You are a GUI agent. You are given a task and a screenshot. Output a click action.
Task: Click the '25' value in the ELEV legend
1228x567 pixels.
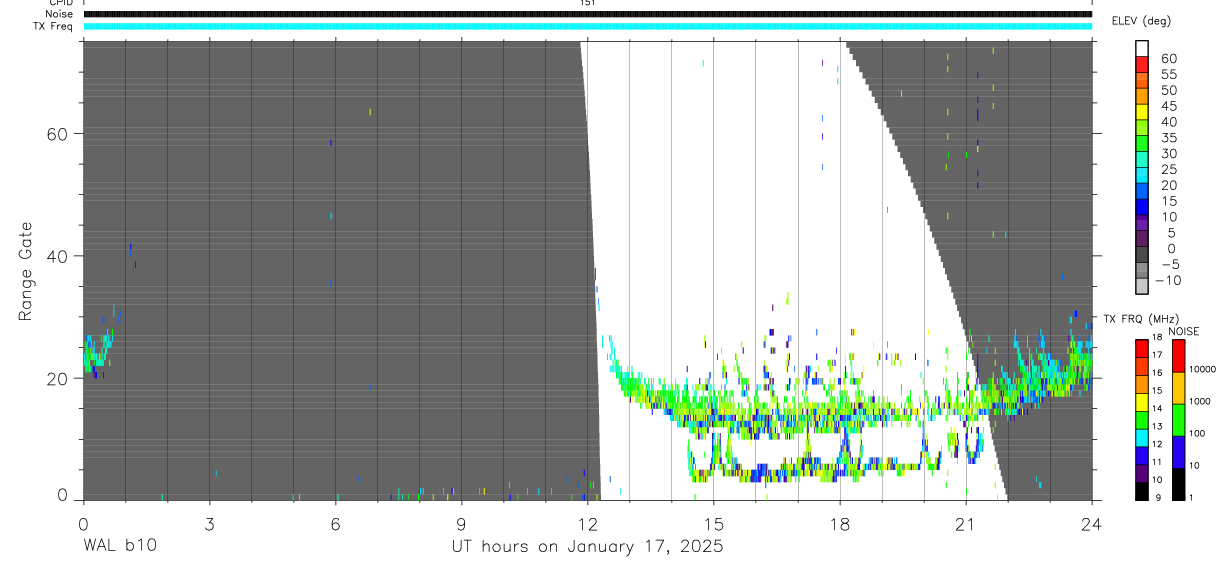[1169, 170]
